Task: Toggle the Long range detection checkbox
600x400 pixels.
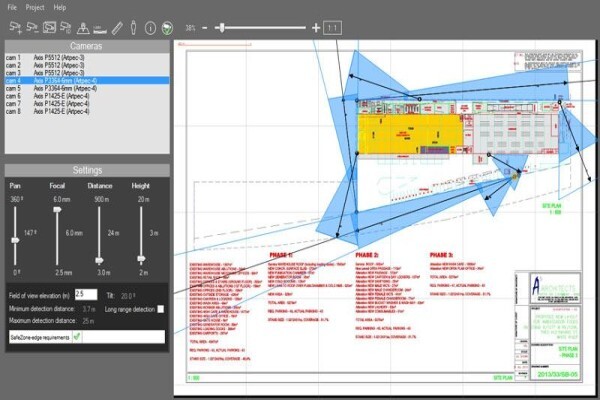Action: pos(161,309)
